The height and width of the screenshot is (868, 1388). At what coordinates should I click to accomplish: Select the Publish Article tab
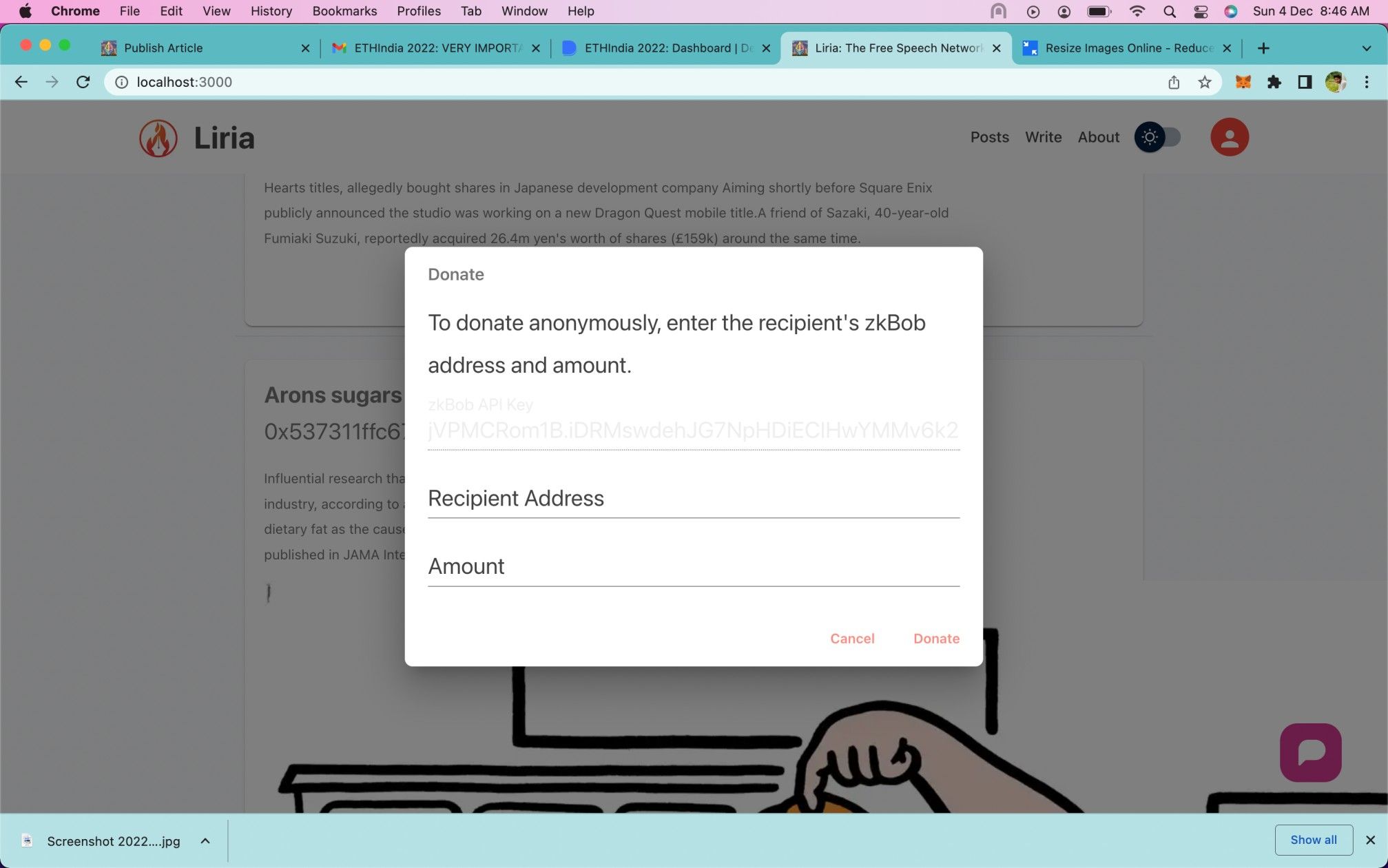(205, 47)
